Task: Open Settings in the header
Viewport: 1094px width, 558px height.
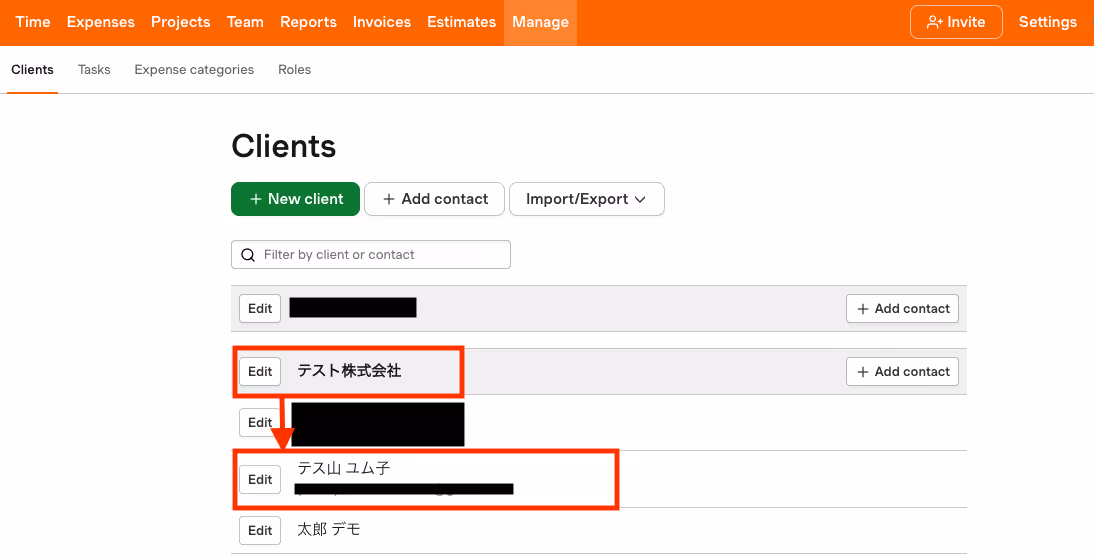Action: (1047, 22)
